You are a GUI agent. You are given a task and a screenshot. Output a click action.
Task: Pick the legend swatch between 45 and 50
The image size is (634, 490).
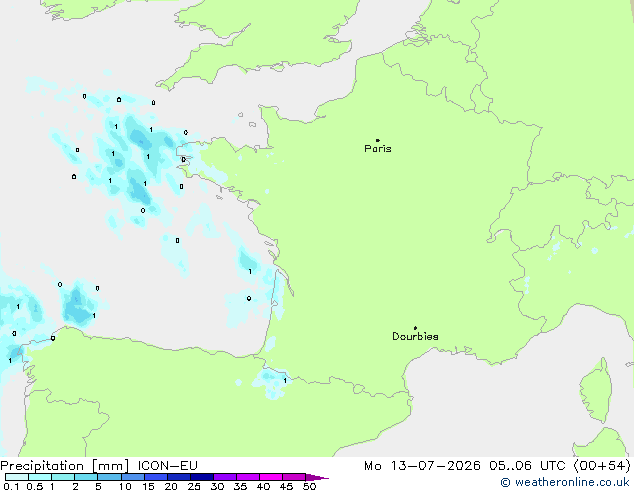coord(294,477)
